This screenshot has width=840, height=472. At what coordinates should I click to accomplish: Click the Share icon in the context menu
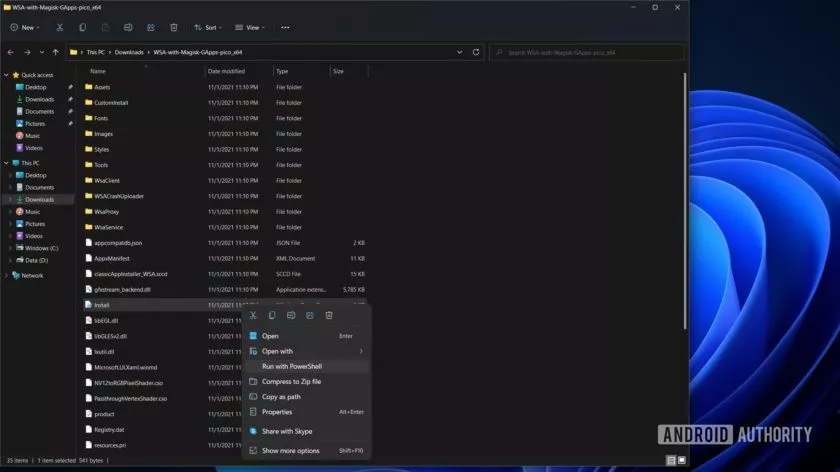click(310, 315)
